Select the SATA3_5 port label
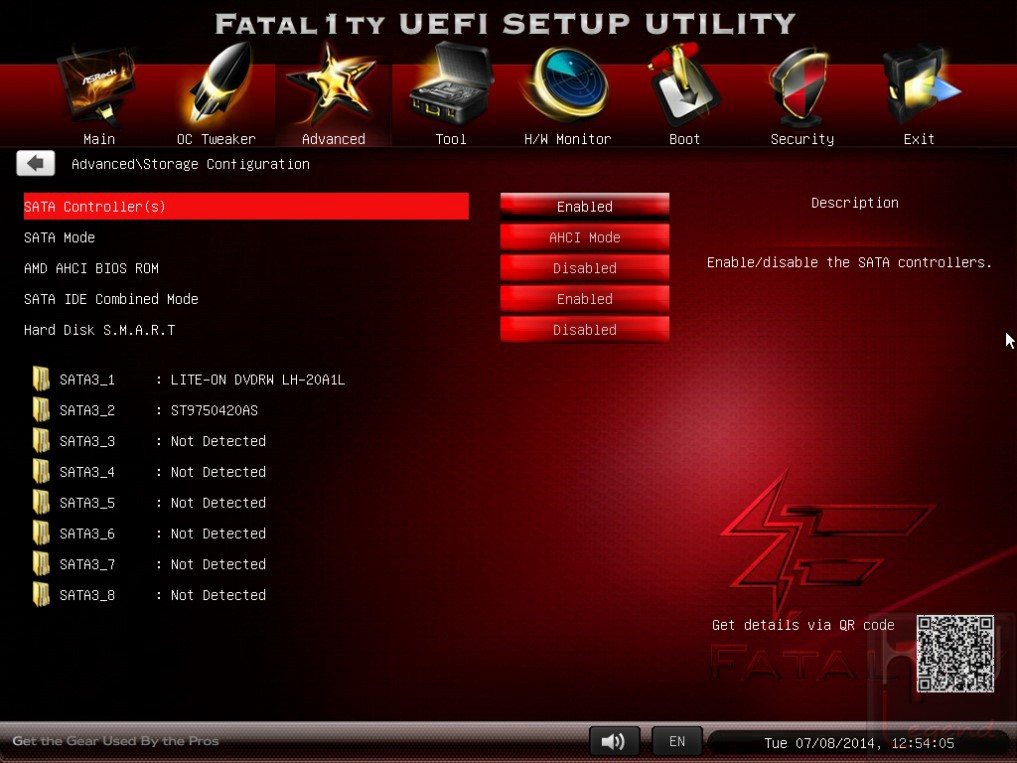1017x763 pixels. pos(87,503)
